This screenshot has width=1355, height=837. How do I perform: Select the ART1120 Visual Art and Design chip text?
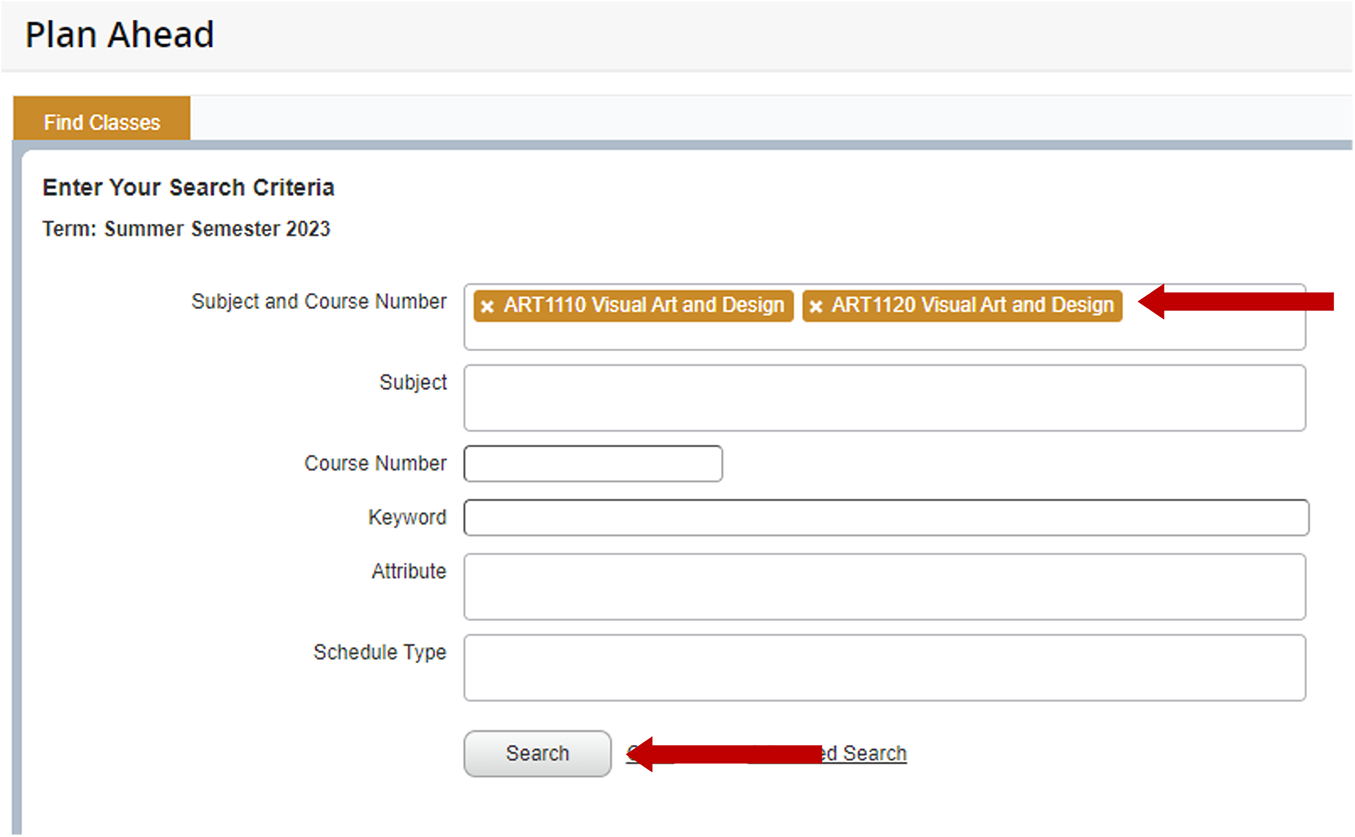(972, 306)
